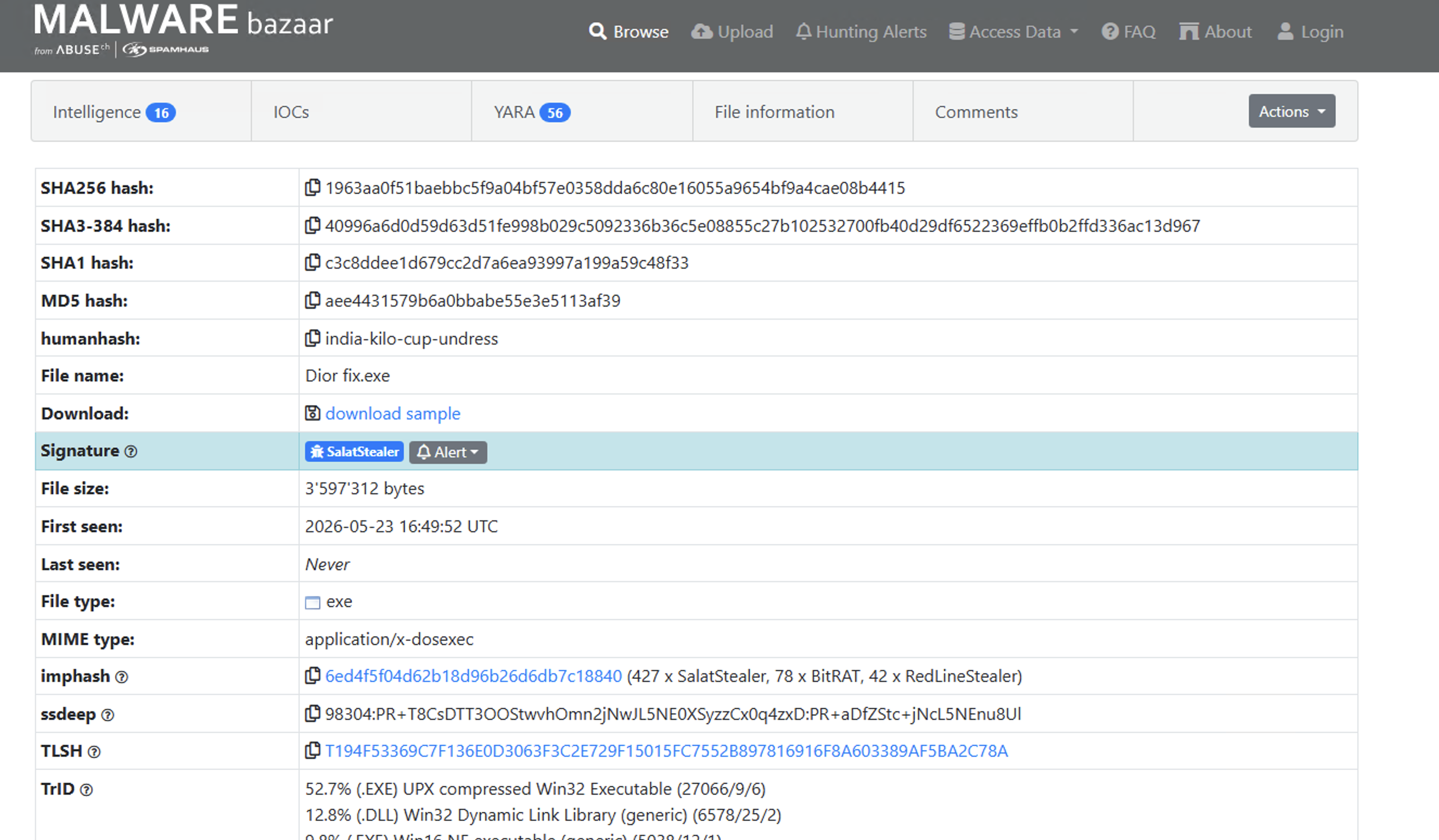
Task: Copy the imphash value
Action: (x=313, y=676)
